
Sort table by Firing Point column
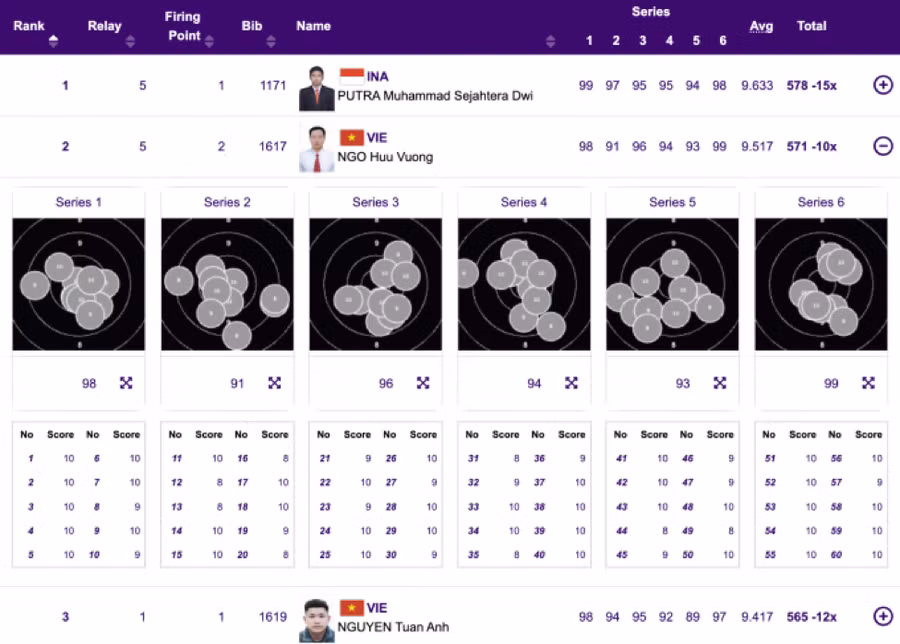(209, 41)
